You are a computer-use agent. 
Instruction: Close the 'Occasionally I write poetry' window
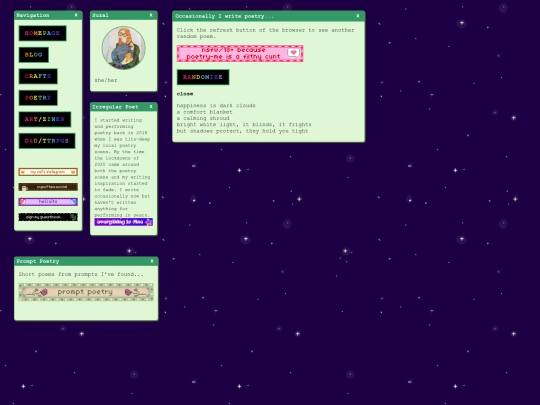tap(358, 16)
